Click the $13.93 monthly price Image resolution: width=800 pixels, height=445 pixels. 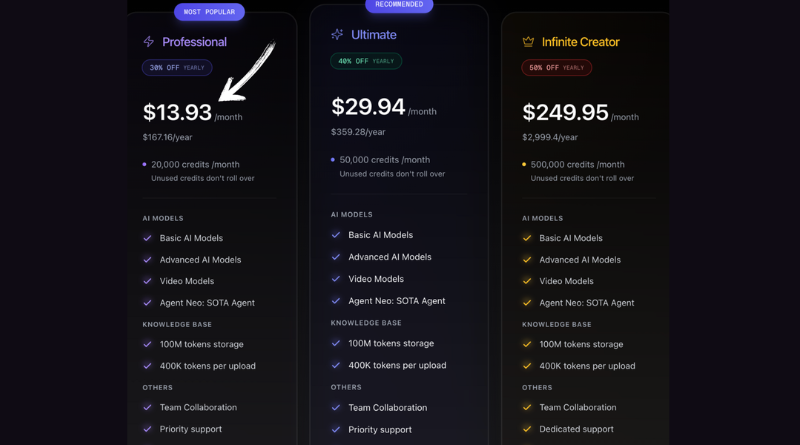pos(177,113)
